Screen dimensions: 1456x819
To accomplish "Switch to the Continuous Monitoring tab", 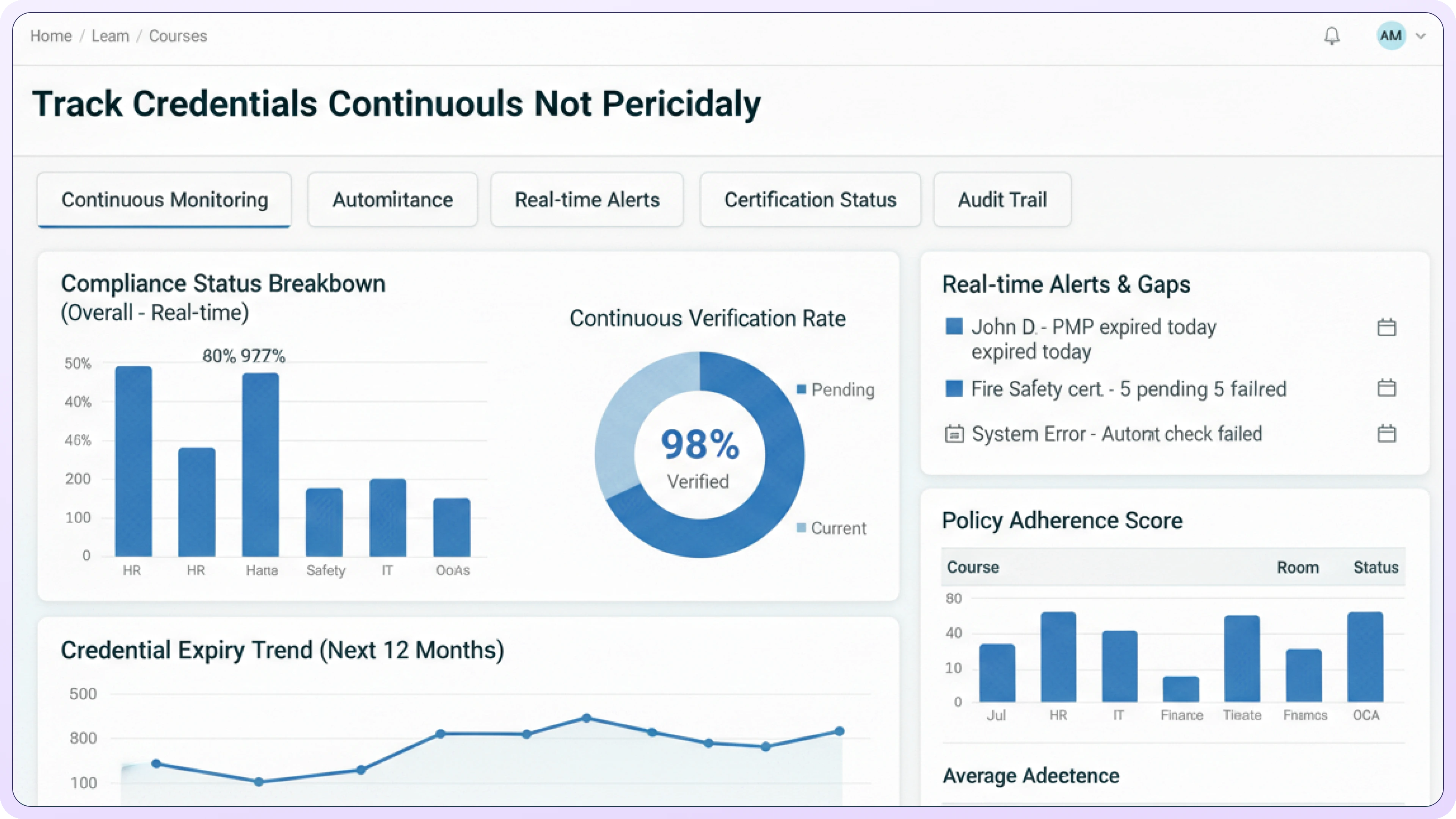I will click(x=165, y=200).
